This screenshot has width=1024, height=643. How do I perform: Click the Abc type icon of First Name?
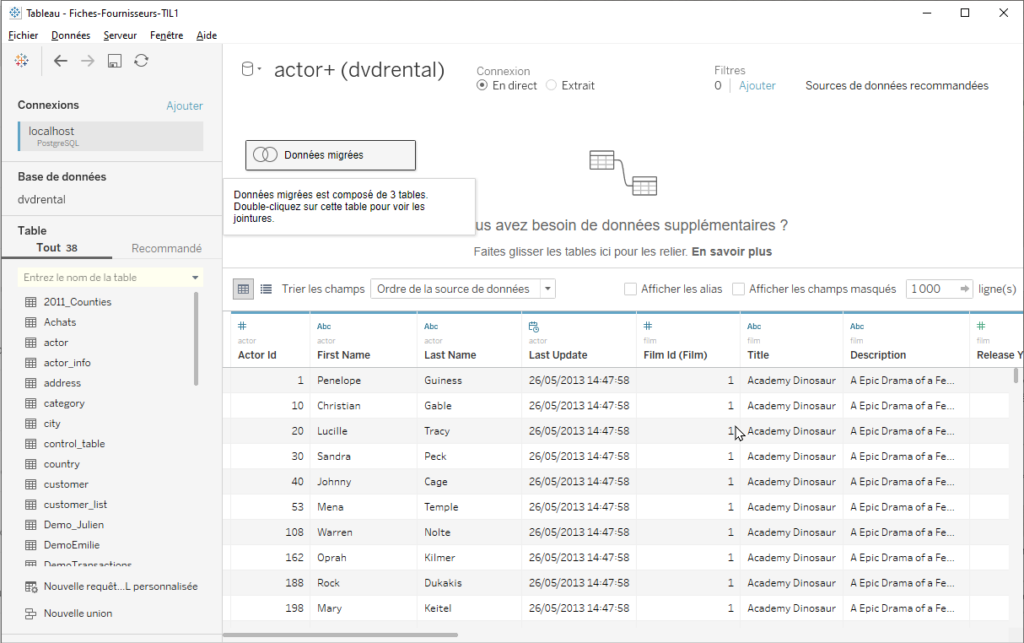click(324, 326)
